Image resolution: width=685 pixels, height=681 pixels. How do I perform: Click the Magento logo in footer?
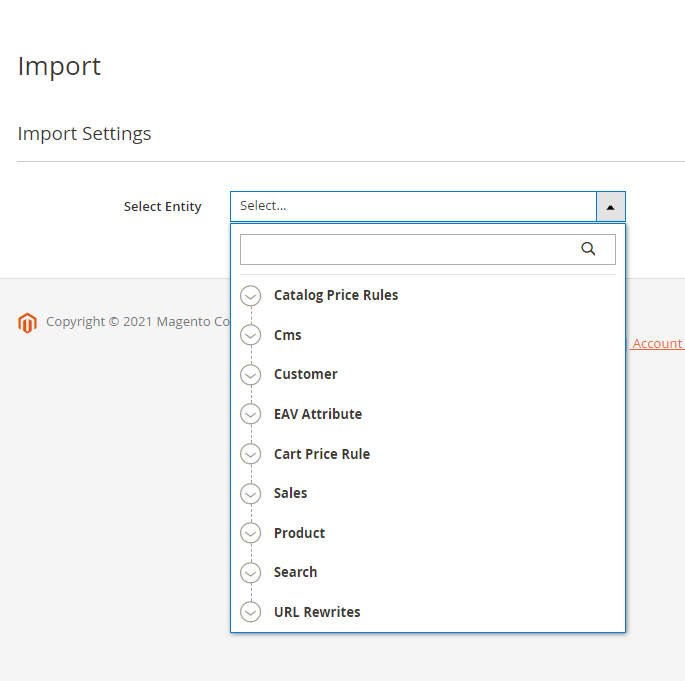(x=27, y=323)
